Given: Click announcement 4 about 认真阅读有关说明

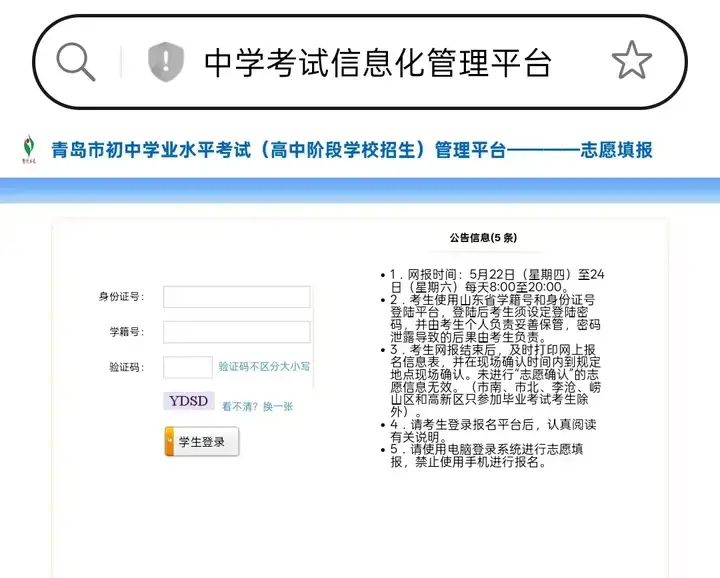Looking at the screenshot, I should coord(493,431).
